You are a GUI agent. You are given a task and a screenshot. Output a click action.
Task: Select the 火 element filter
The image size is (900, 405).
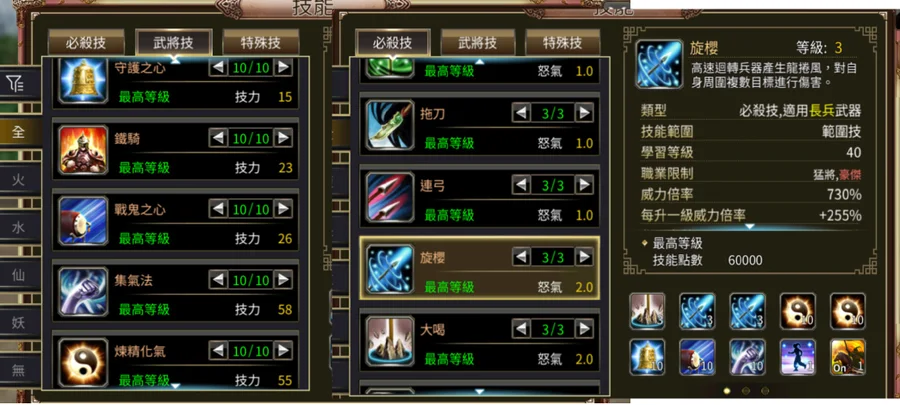(x=18, y=180)
